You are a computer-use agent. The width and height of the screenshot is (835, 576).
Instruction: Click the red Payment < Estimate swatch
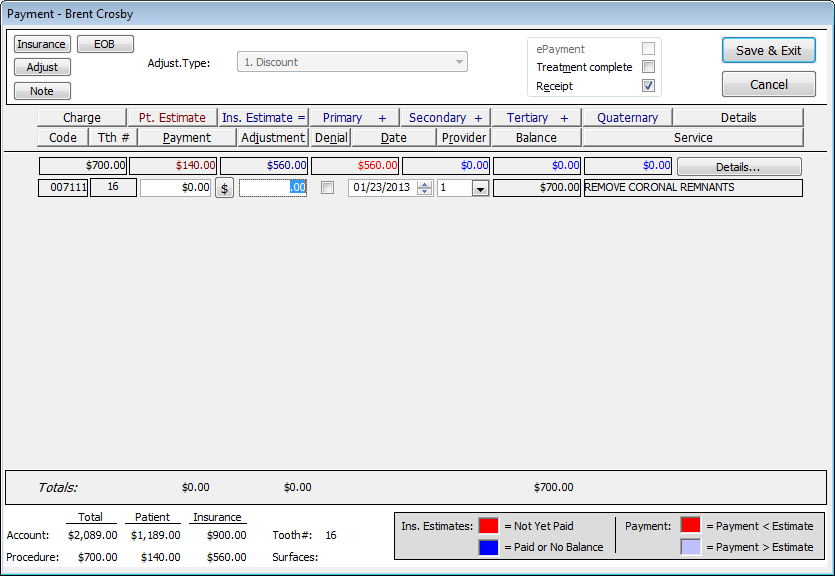point(691,525)
